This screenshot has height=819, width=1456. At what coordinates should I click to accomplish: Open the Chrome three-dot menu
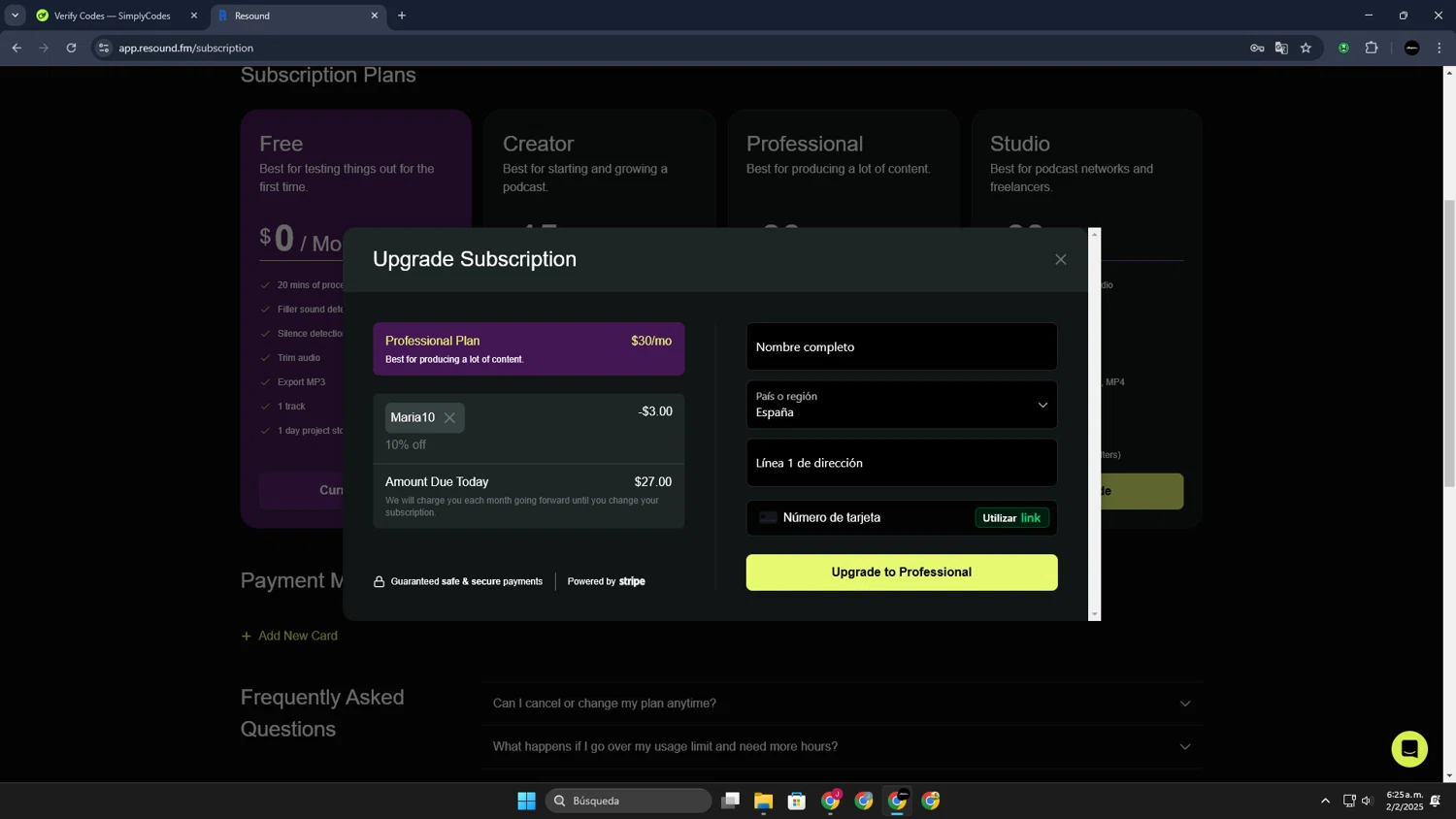click(x=1439, y=48)
